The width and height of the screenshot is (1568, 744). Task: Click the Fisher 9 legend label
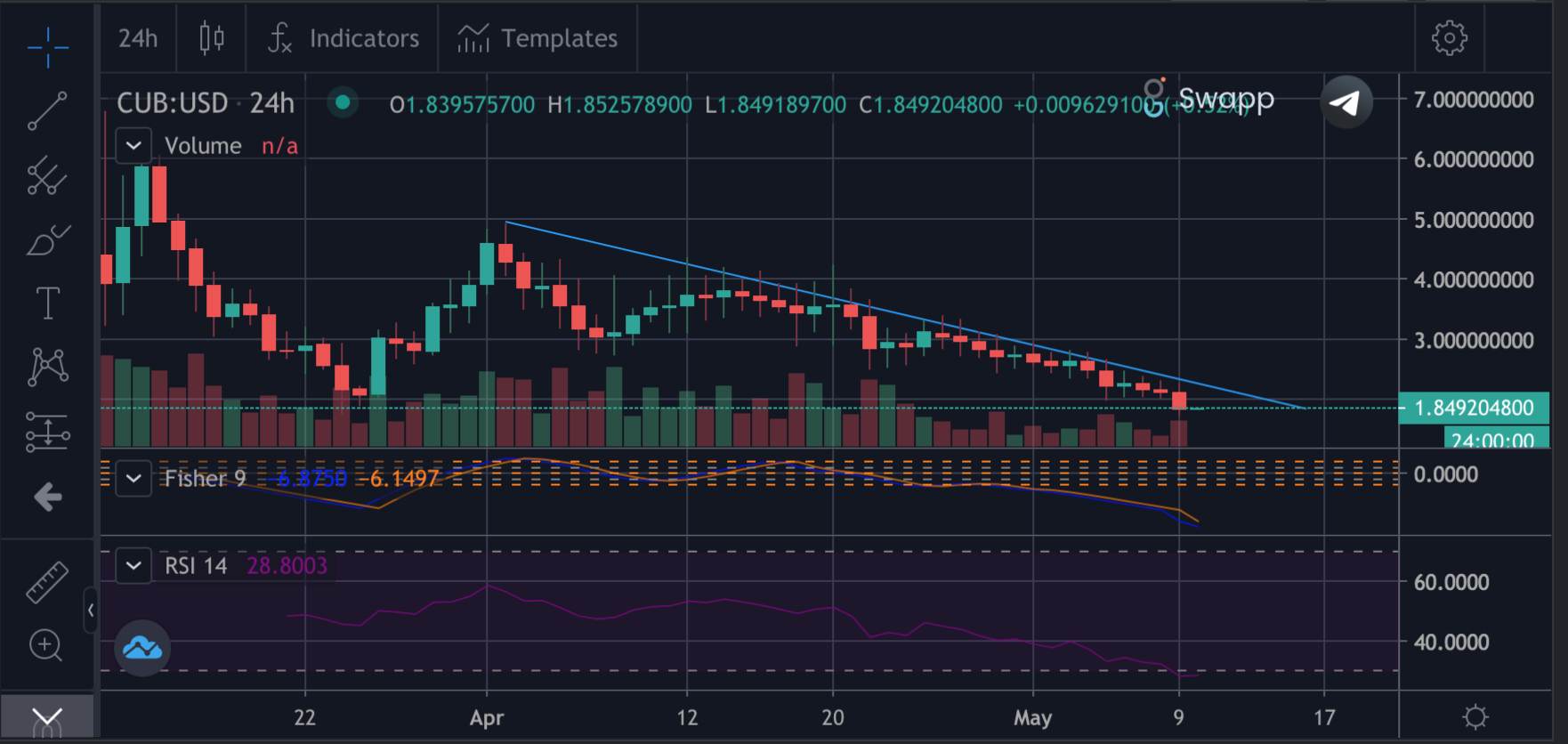(206, 479)
